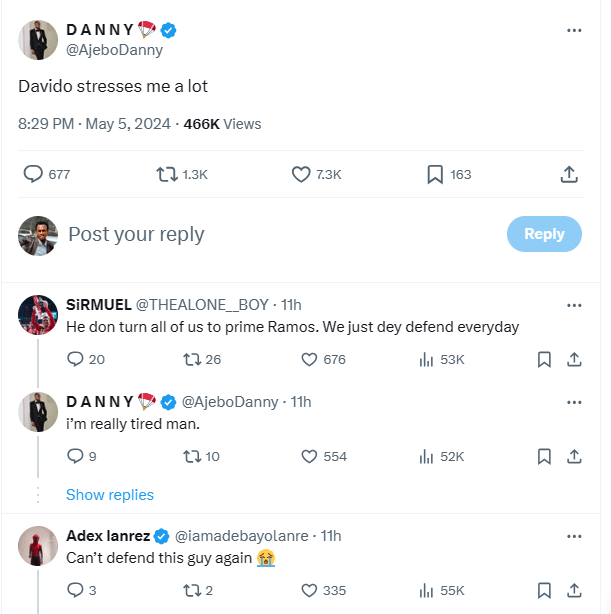This screenshot has width=611, height=614.
Task: Open more options on Adex lanrez's reply
Action: pos(574,536)
